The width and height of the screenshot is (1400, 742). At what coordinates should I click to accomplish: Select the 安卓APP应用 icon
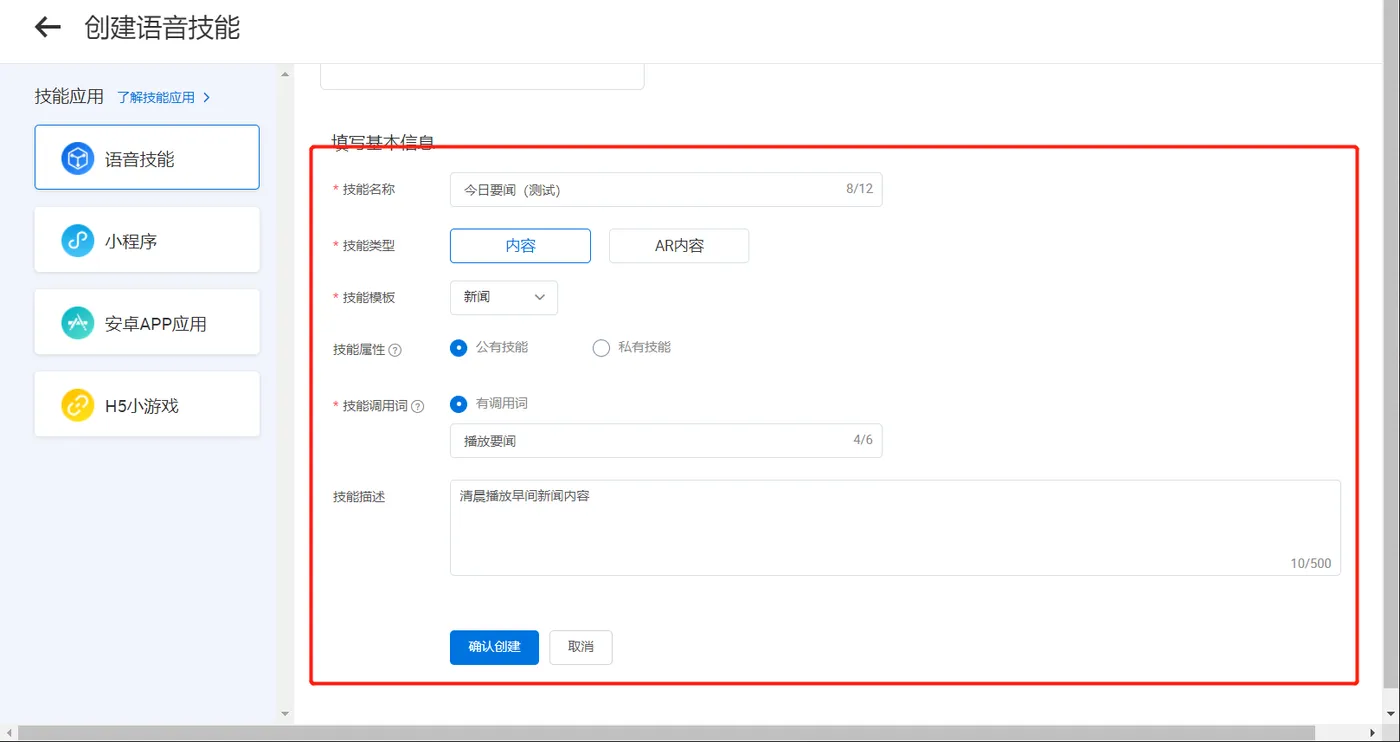click(78, 323)
